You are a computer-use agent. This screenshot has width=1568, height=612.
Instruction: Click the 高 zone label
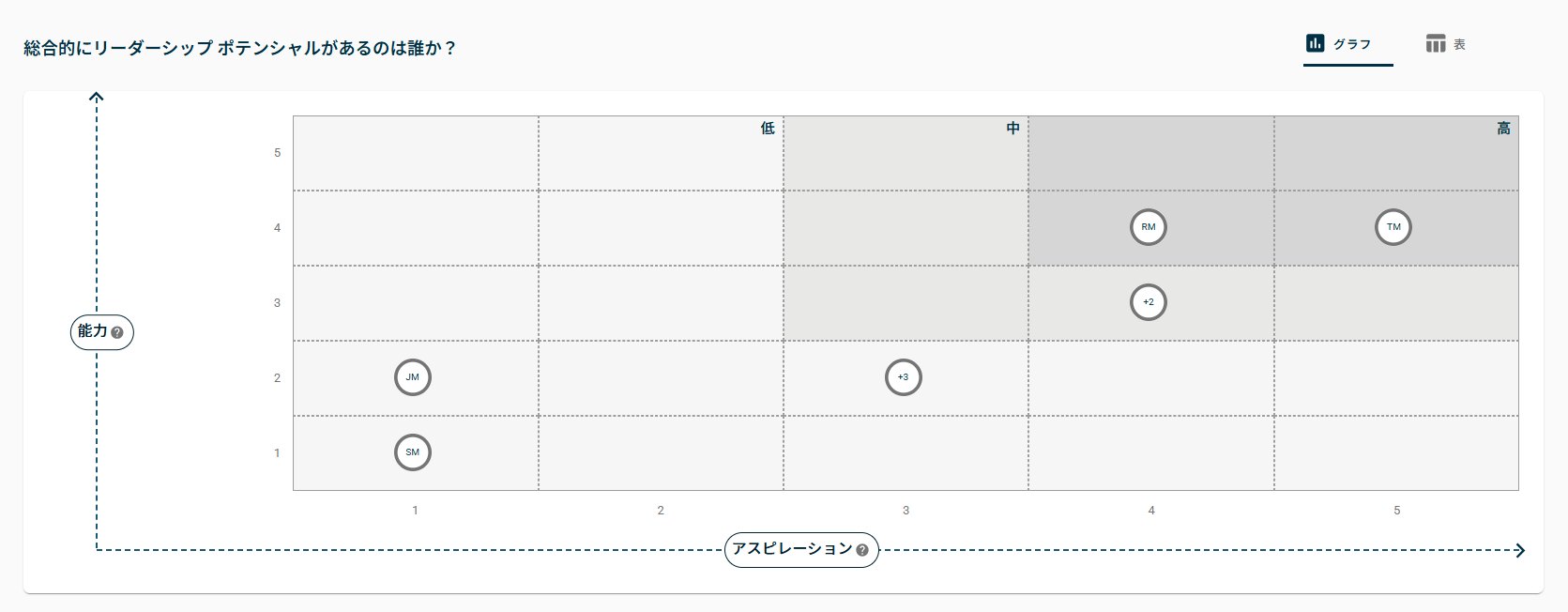[1501, 128]
